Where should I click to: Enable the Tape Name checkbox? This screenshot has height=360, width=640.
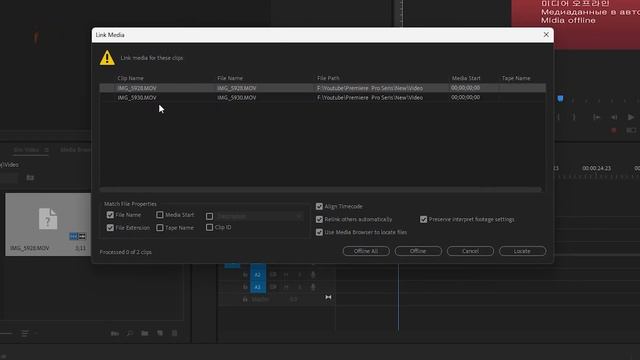[x=160, y=228]
